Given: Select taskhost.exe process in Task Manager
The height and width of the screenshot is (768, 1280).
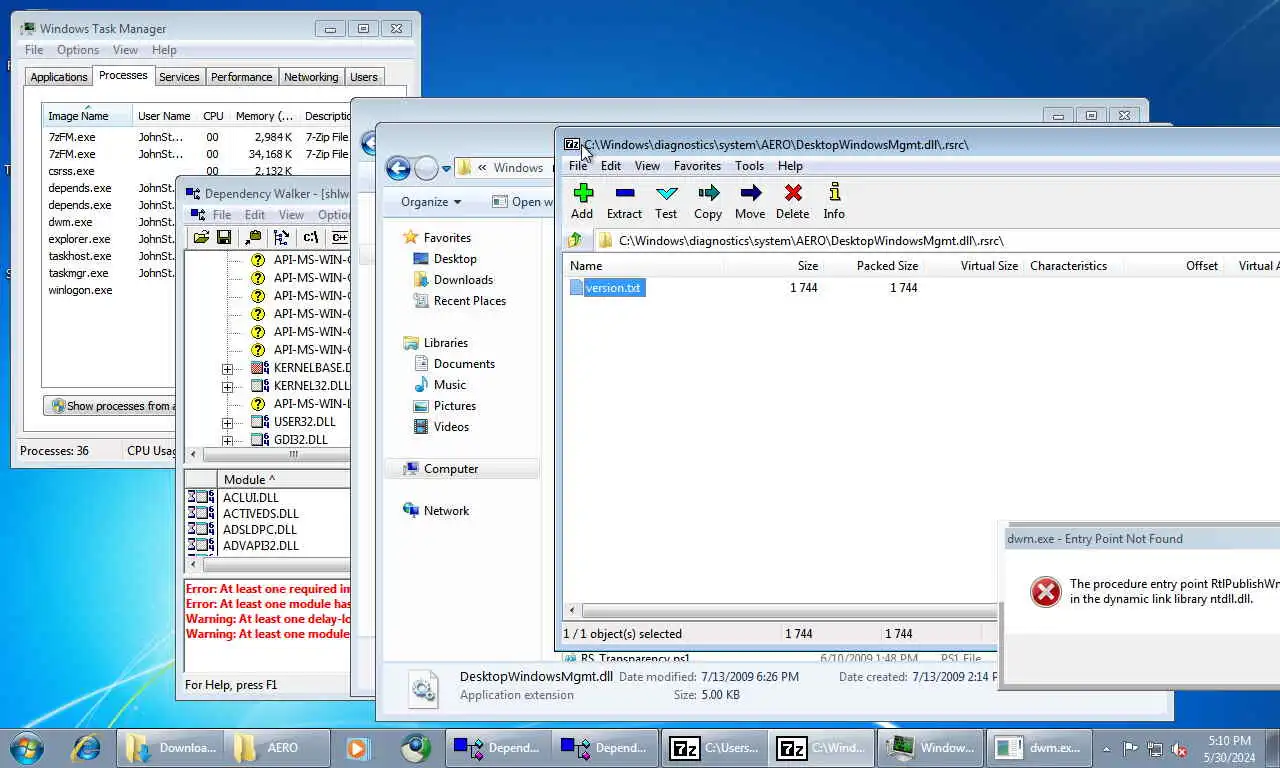Looking at the screenshot, I should click(x=80, y=256).
